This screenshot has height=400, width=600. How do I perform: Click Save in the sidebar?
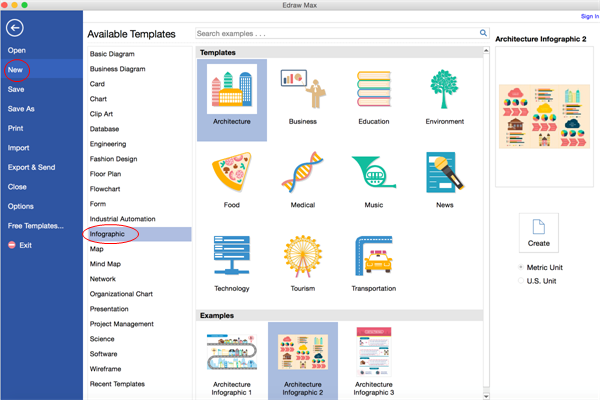click(16, 89)
